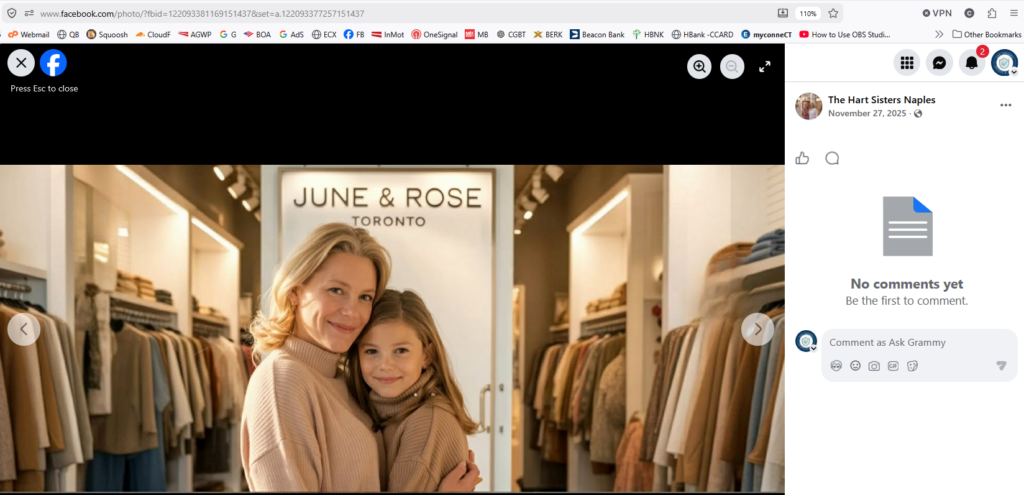Image resolution: width=1024 pixels, height=495 pixels.
Task: Zoom in on the photo
Action: point(699,67)
